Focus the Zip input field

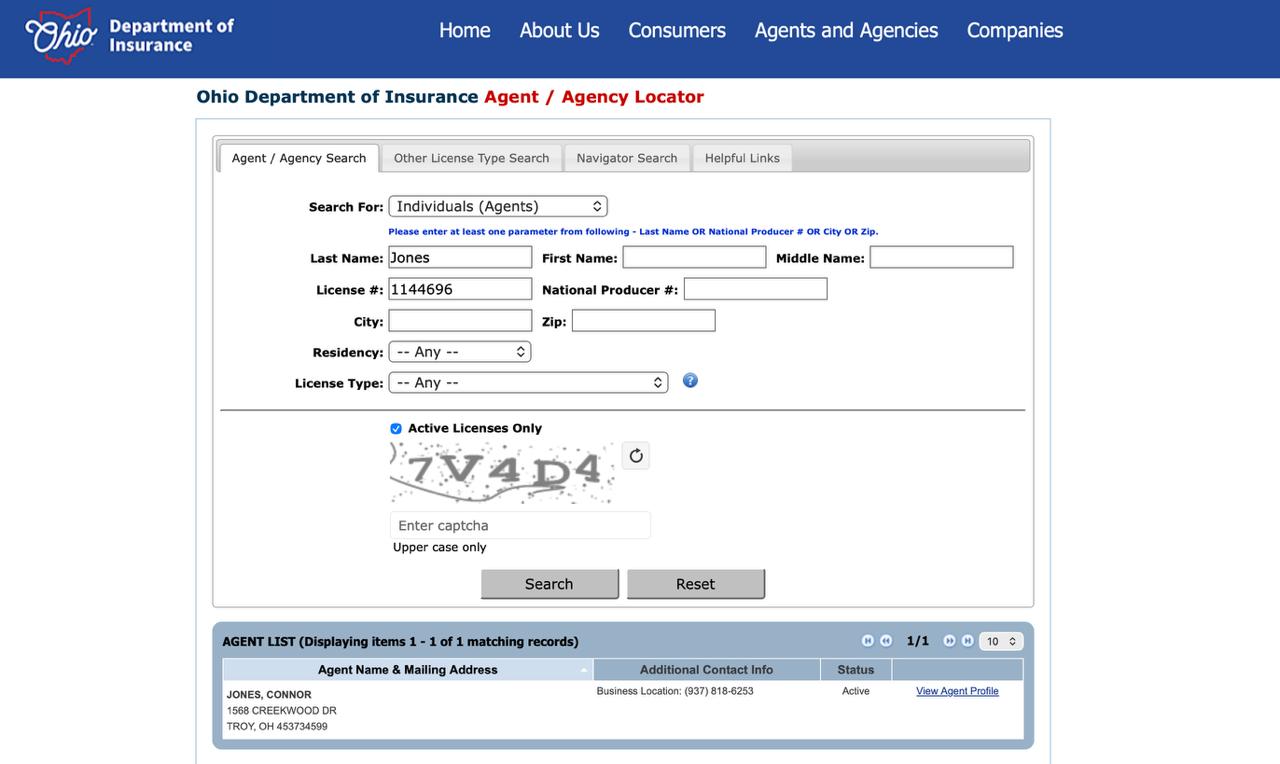(643, 321)
